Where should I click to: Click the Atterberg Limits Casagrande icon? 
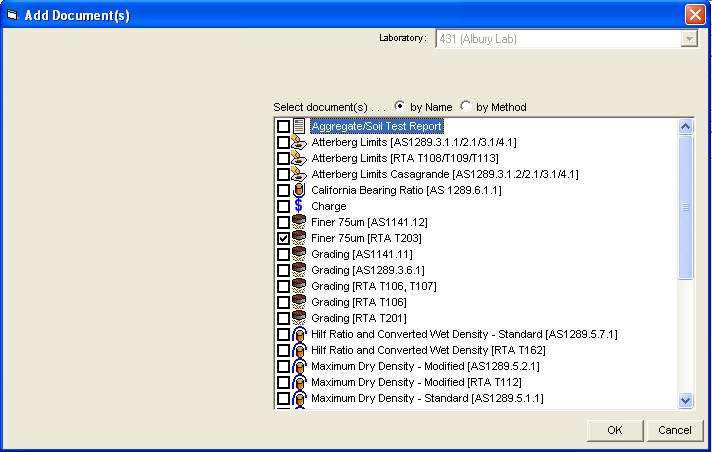(299, 175)
